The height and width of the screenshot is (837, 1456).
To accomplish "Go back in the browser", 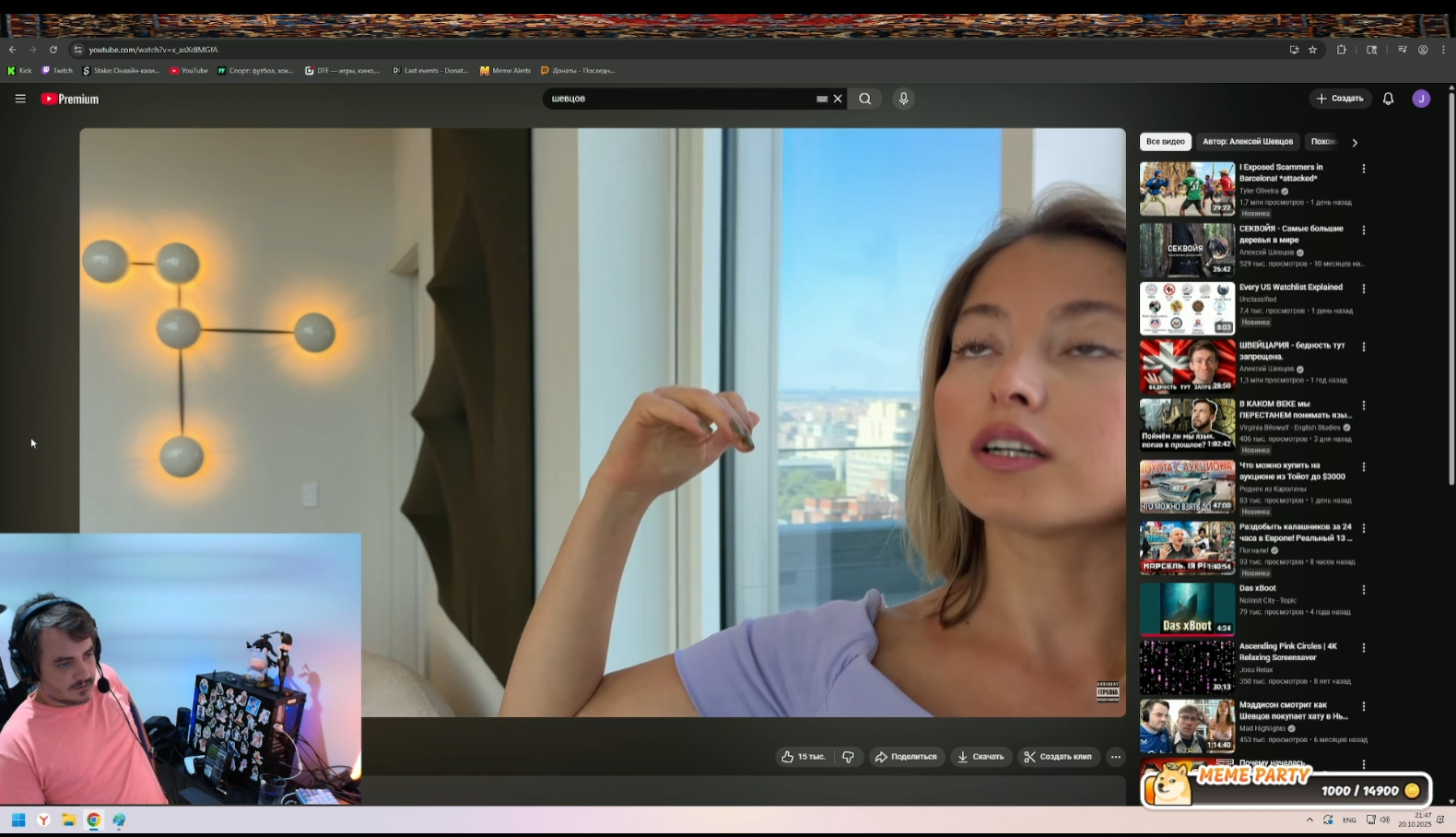I will (x=12, y=50).
